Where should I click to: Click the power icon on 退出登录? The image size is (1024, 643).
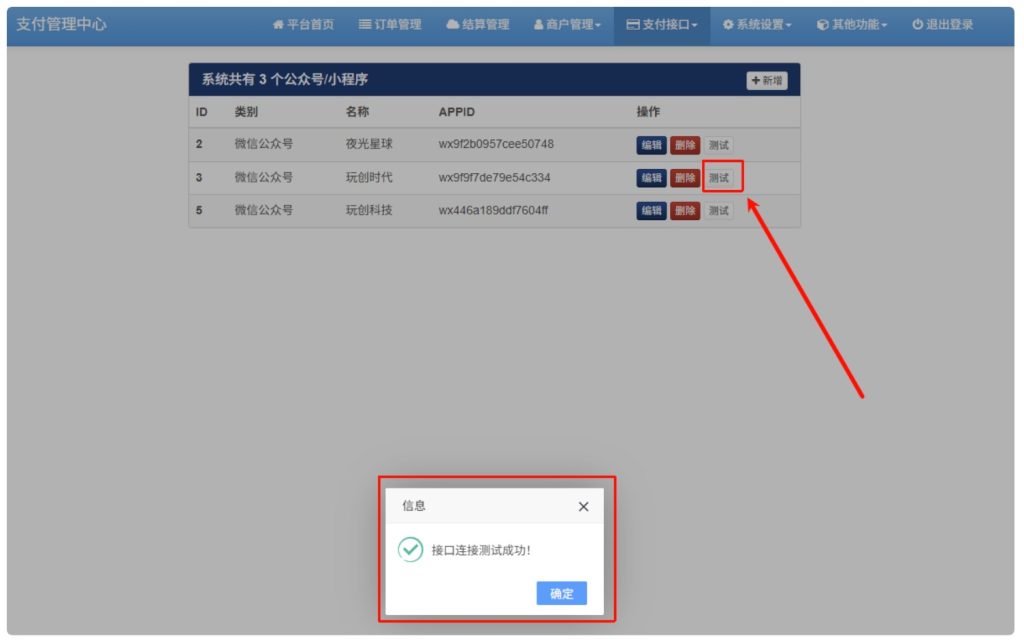pos(916,24)
